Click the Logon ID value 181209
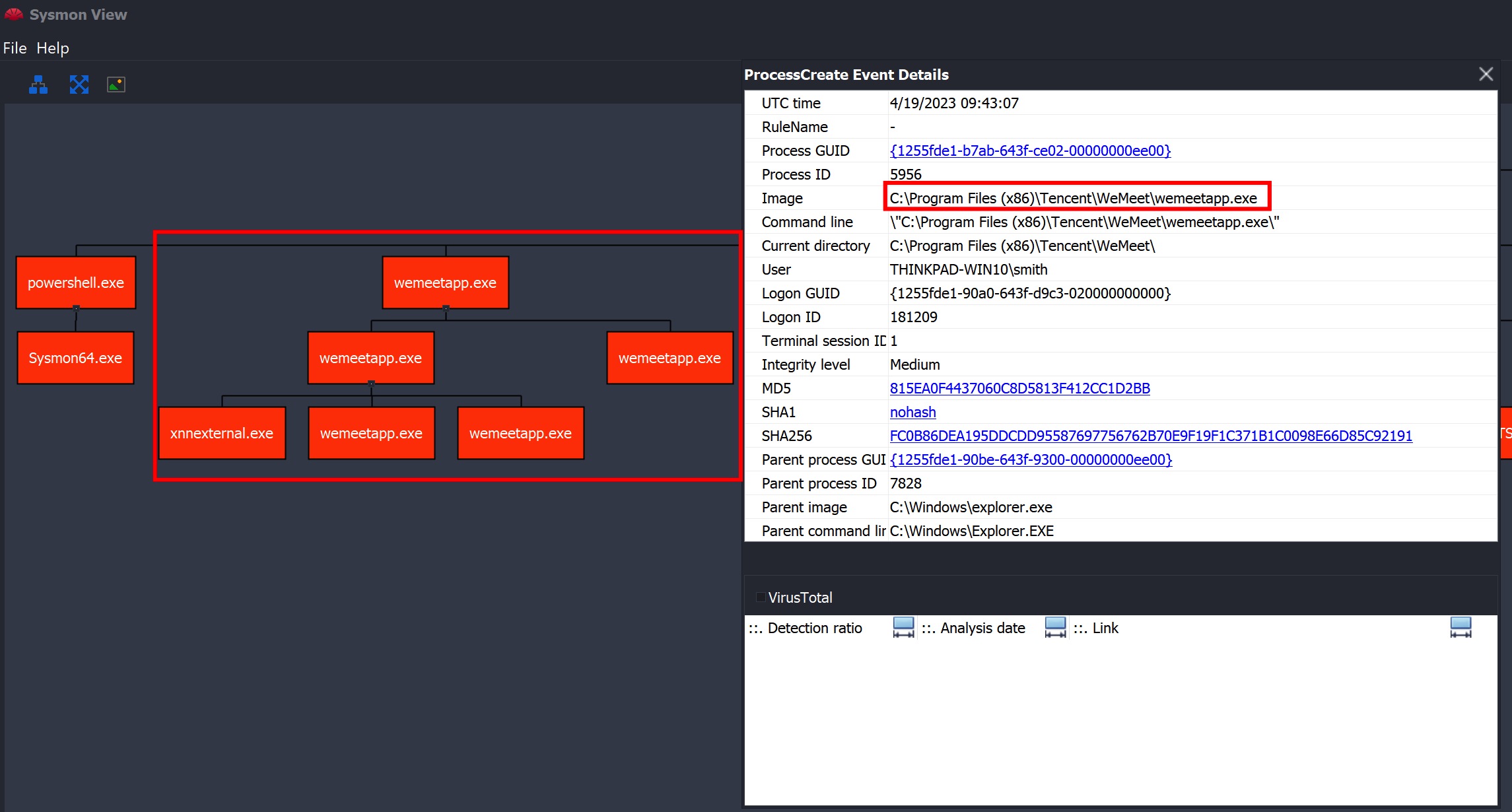Viewport: 1512px width, 812px height. tap(913, 317)
